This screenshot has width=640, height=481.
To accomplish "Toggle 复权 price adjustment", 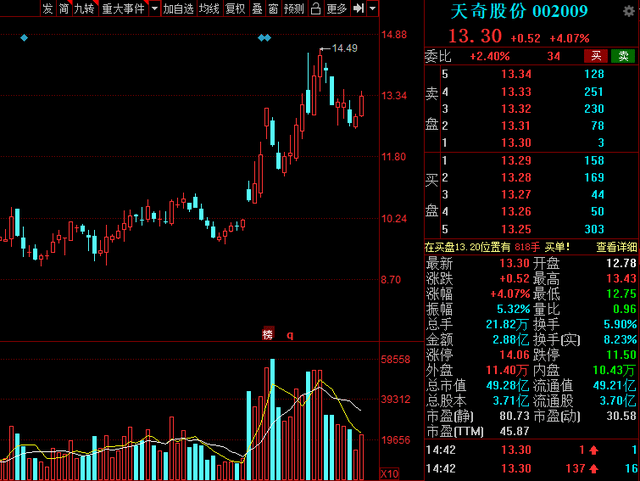I will pyautogui.click(x=236, y=8).
